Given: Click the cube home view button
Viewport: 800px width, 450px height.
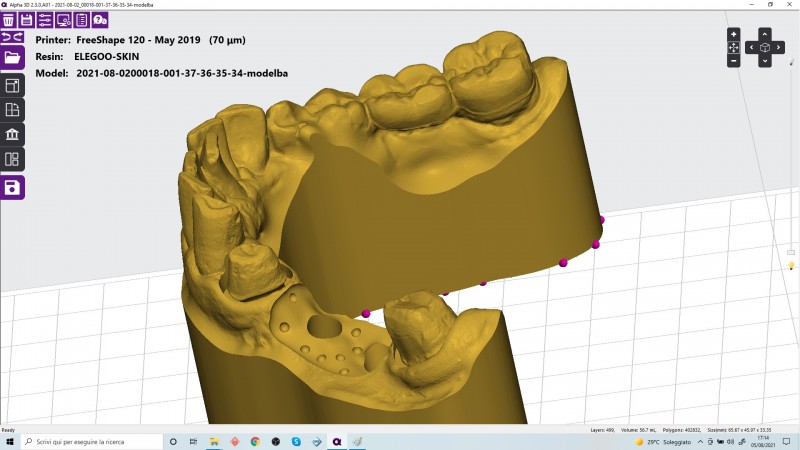Looking at the screenshot, I should coord(764,47).
